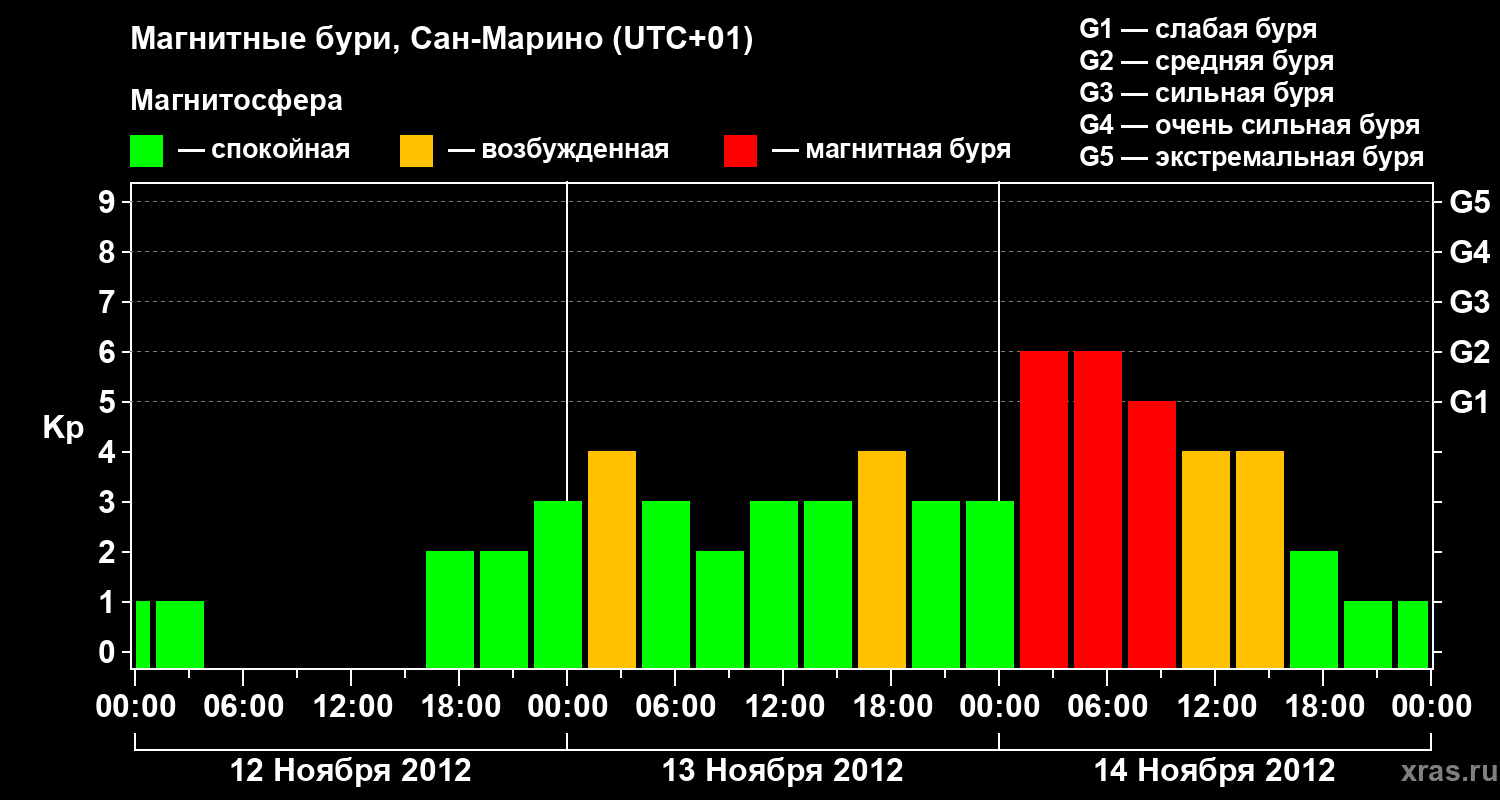Click the green Kp 2 bar on 14 November

tap(1314, 610)
